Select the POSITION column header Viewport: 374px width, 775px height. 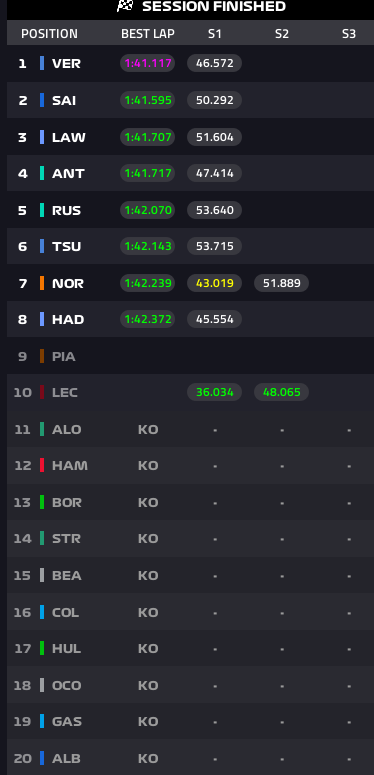(x=49, y=34)
